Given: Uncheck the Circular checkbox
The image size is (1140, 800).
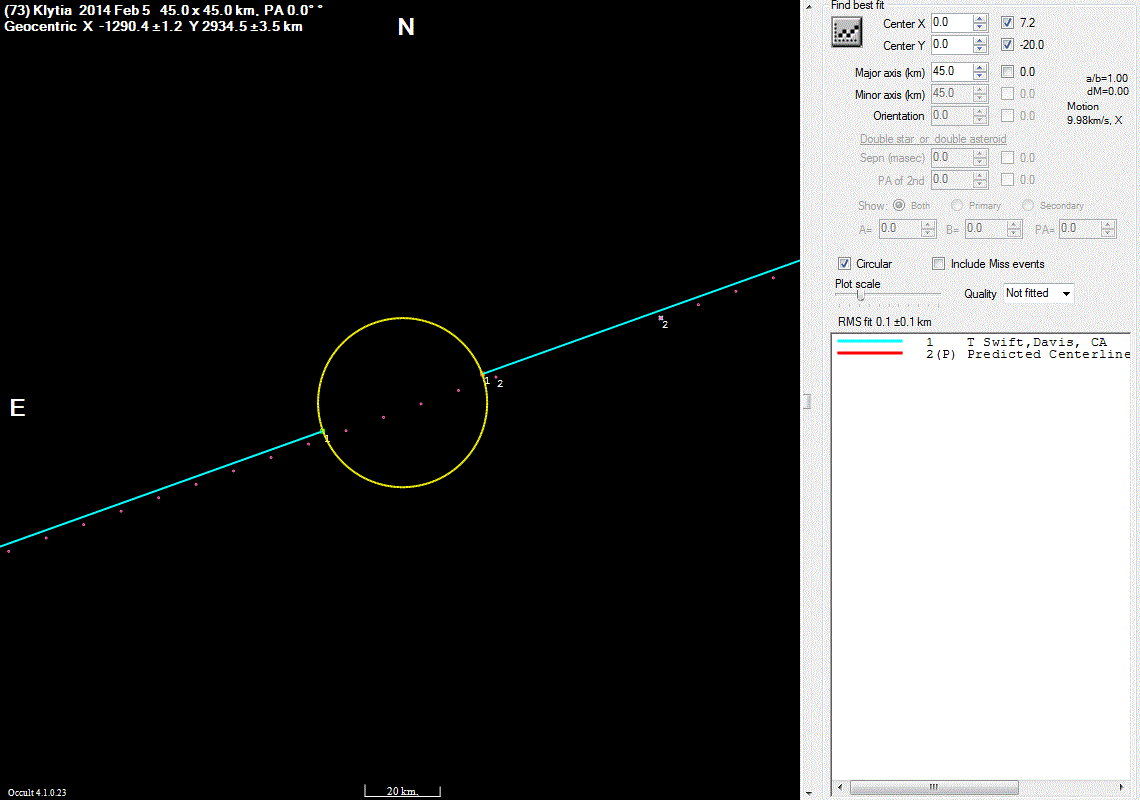Looking at the screenshot, I should 844,263.
